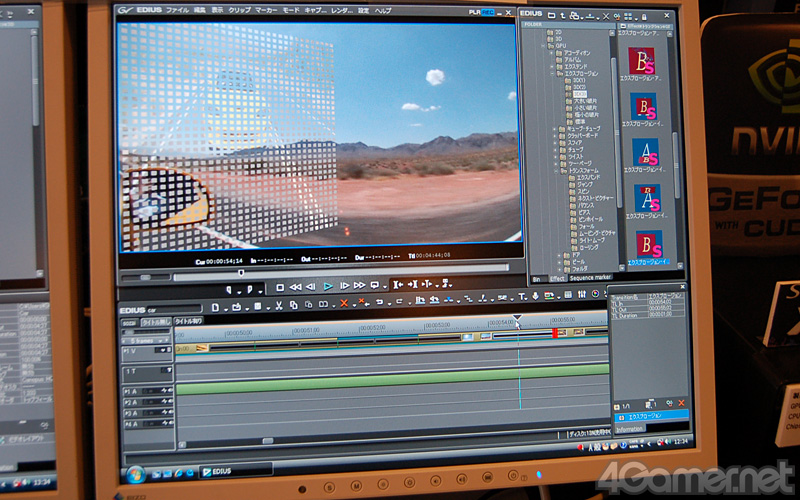Expand the ドア folder node
The width and height of the screenshot is (800, 500).
point(560,255)
